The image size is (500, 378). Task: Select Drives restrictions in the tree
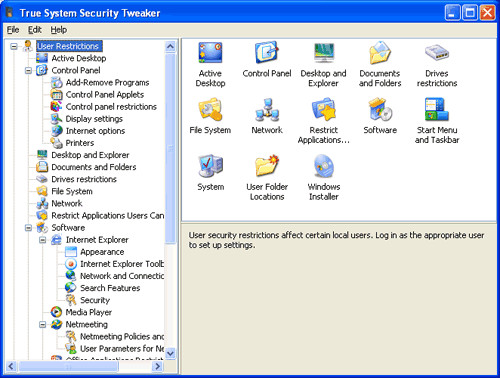tap(84, 179)
